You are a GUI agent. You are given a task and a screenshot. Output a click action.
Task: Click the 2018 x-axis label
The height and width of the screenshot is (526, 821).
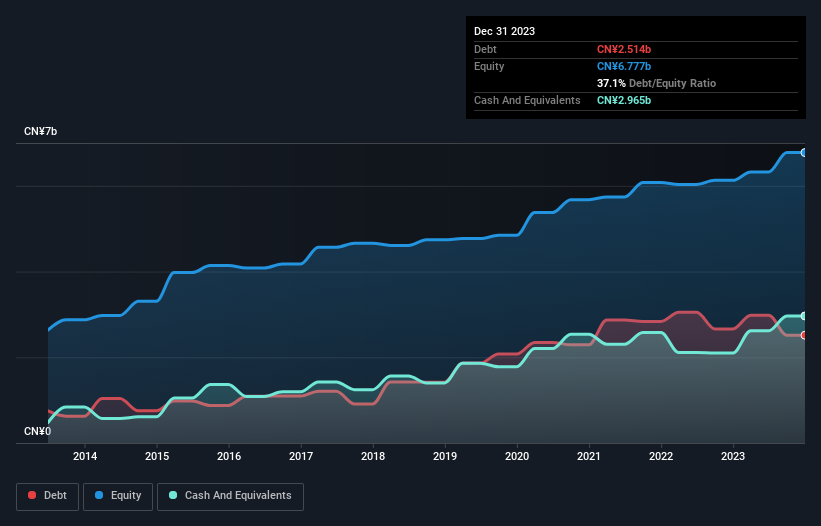click(373, 456)
